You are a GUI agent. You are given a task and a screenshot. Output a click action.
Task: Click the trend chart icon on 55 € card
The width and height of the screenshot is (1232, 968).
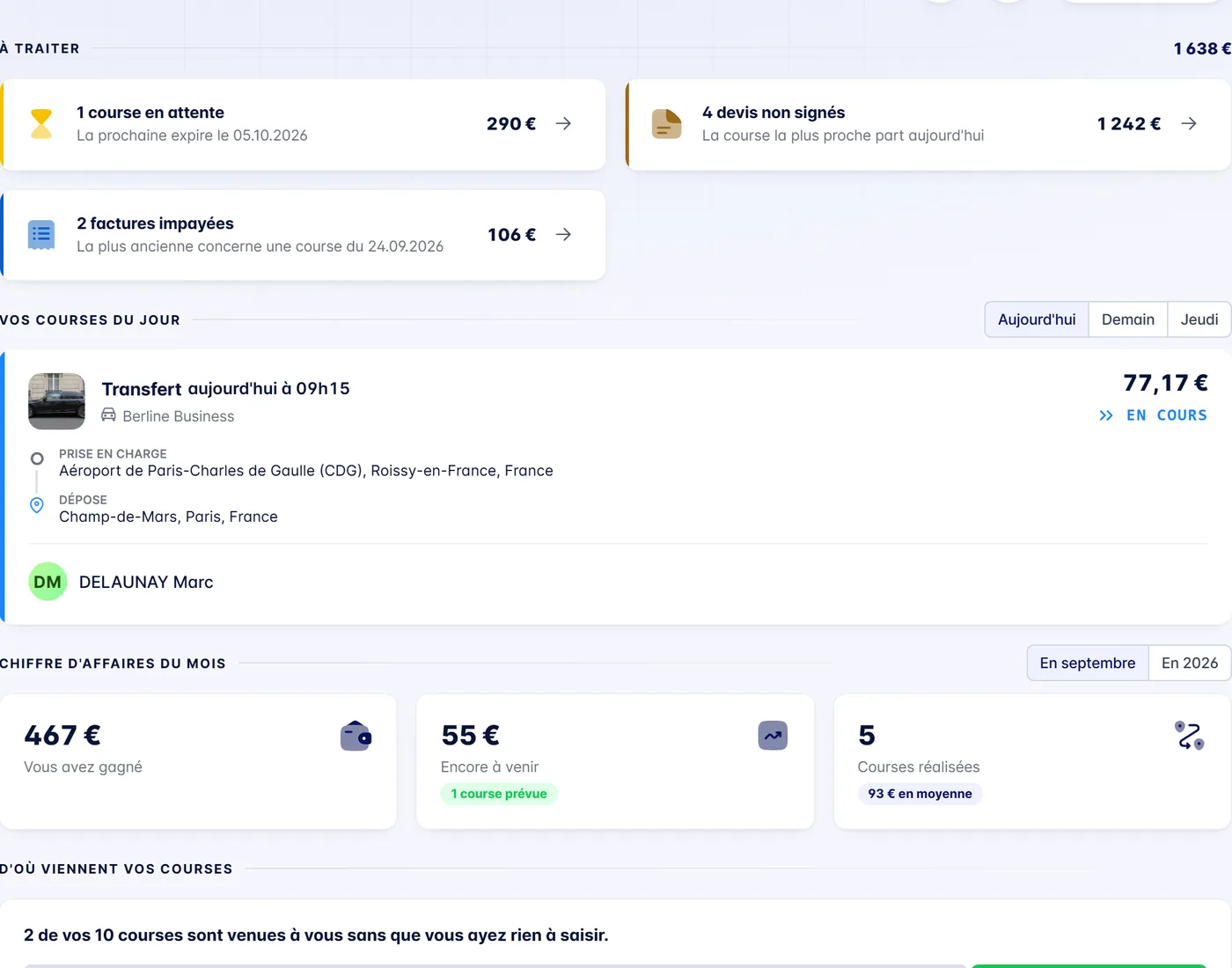click(773, 736)
